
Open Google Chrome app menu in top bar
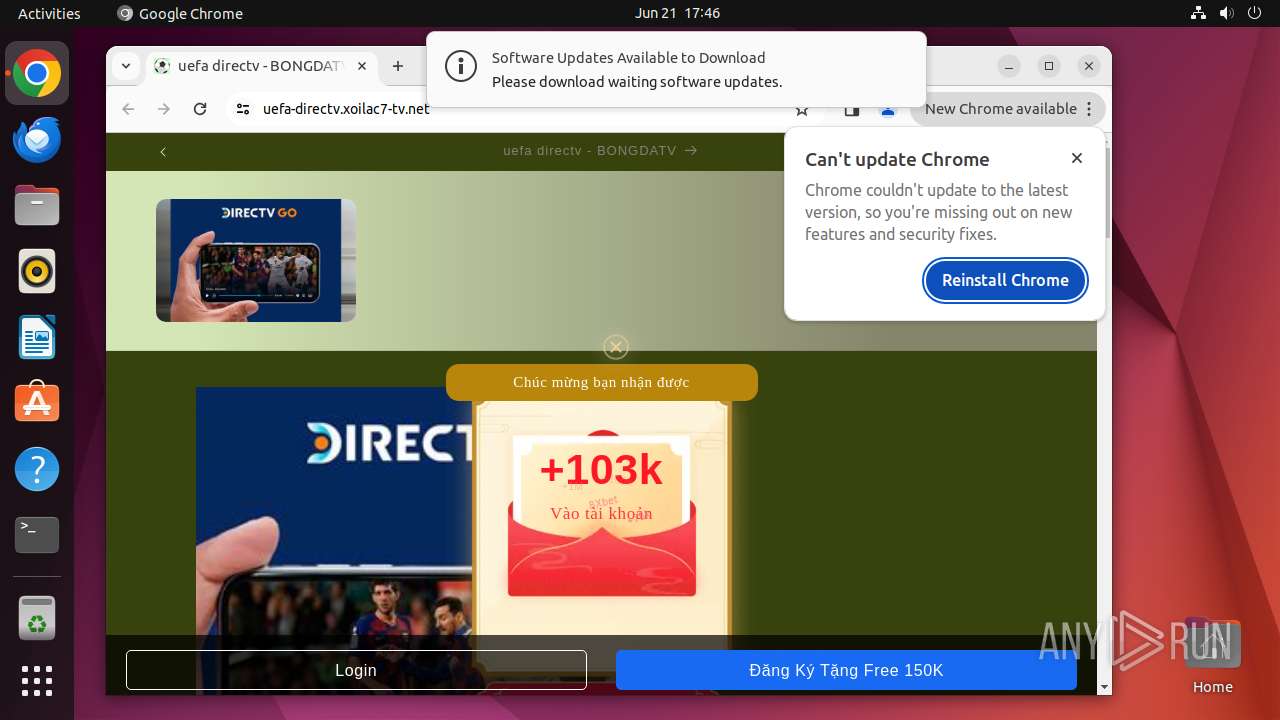tap(181, 13)
